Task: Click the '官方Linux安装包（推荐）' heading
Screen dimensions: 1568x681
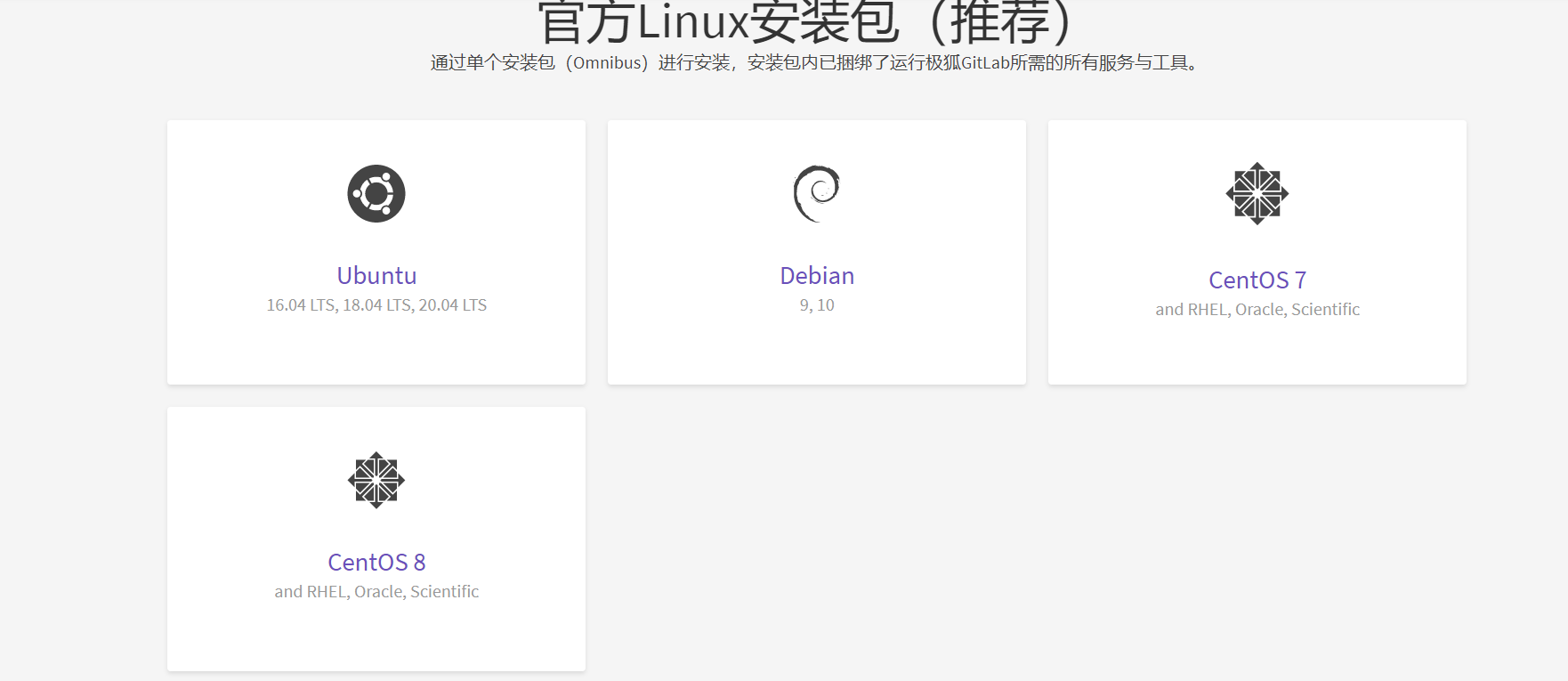Action: pos(805,22)
